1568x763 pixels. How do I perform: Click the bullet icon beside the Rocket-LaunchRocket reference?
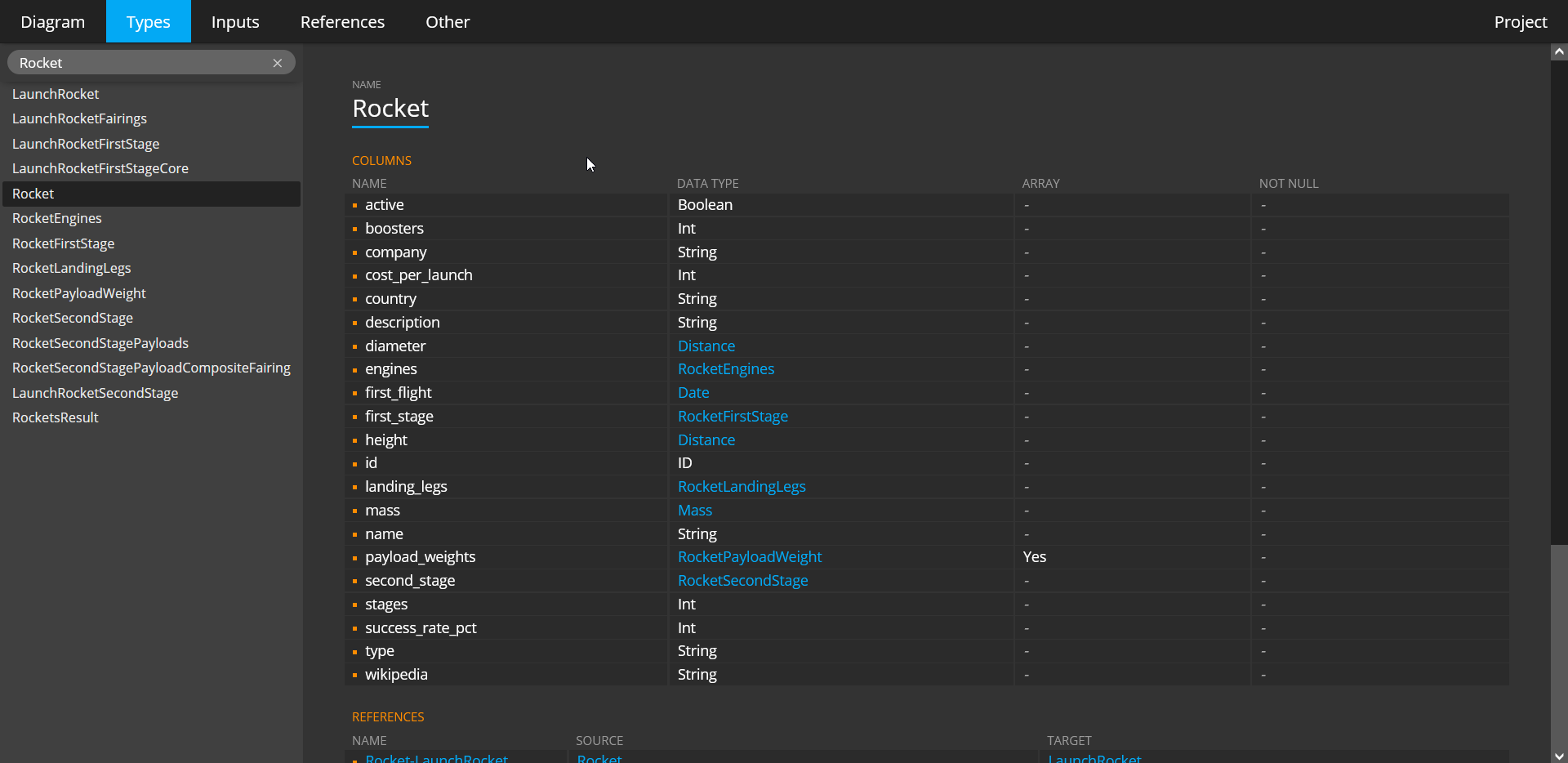tap(354, 759)
